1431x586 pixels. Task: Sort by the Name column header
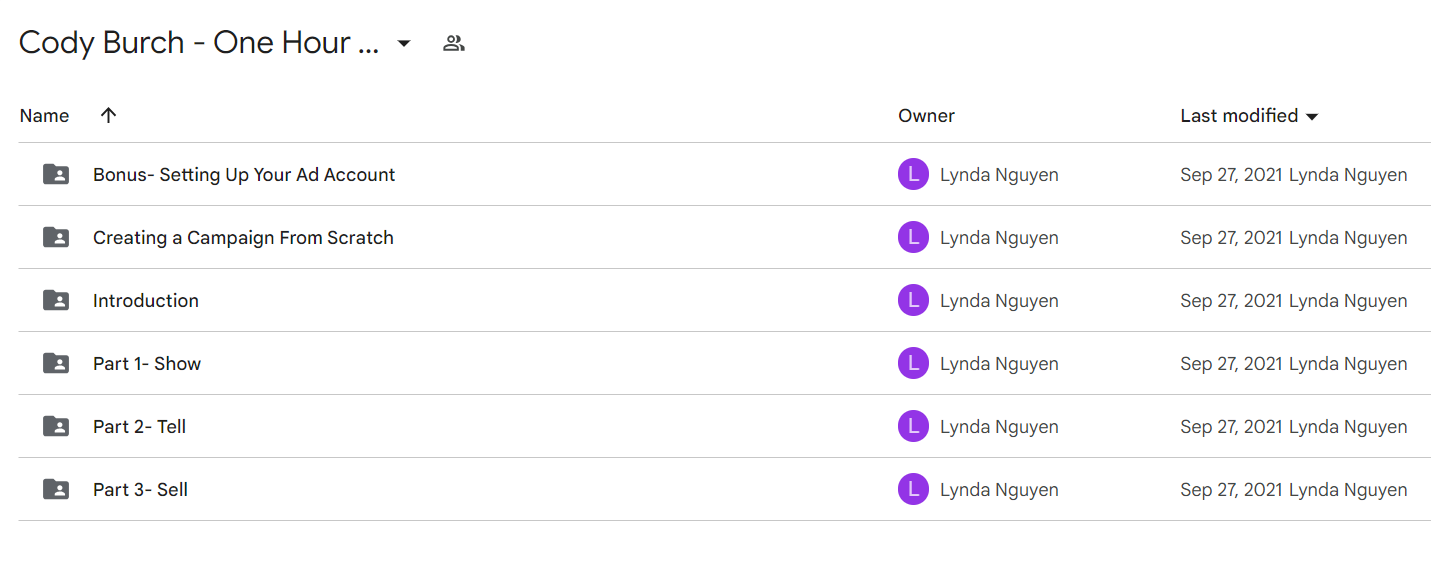[x=44, y=115]
